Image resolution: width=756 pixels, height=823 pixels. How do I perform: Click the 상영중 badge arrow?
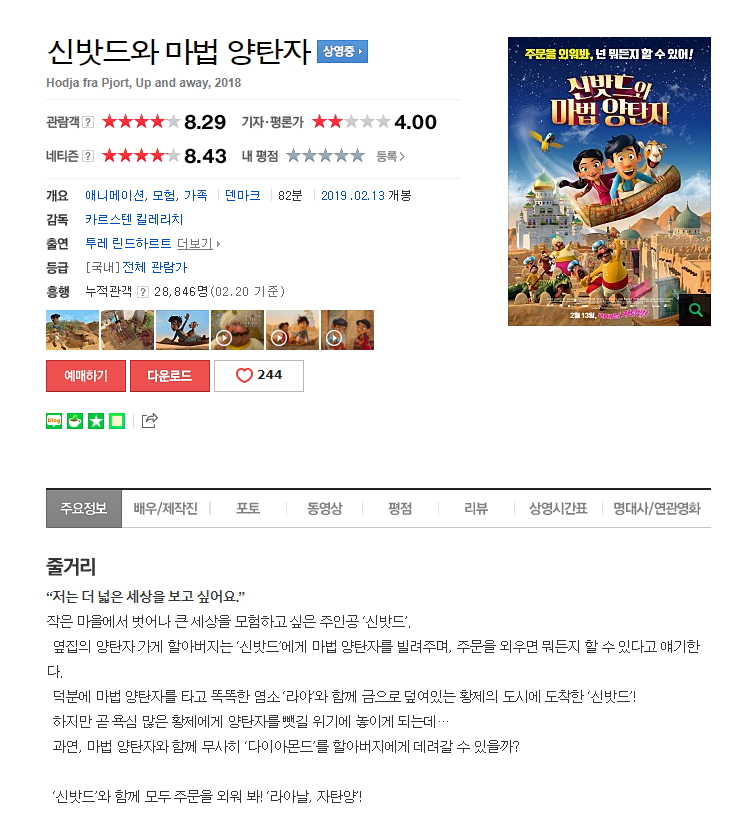click(x=342, y=51)
